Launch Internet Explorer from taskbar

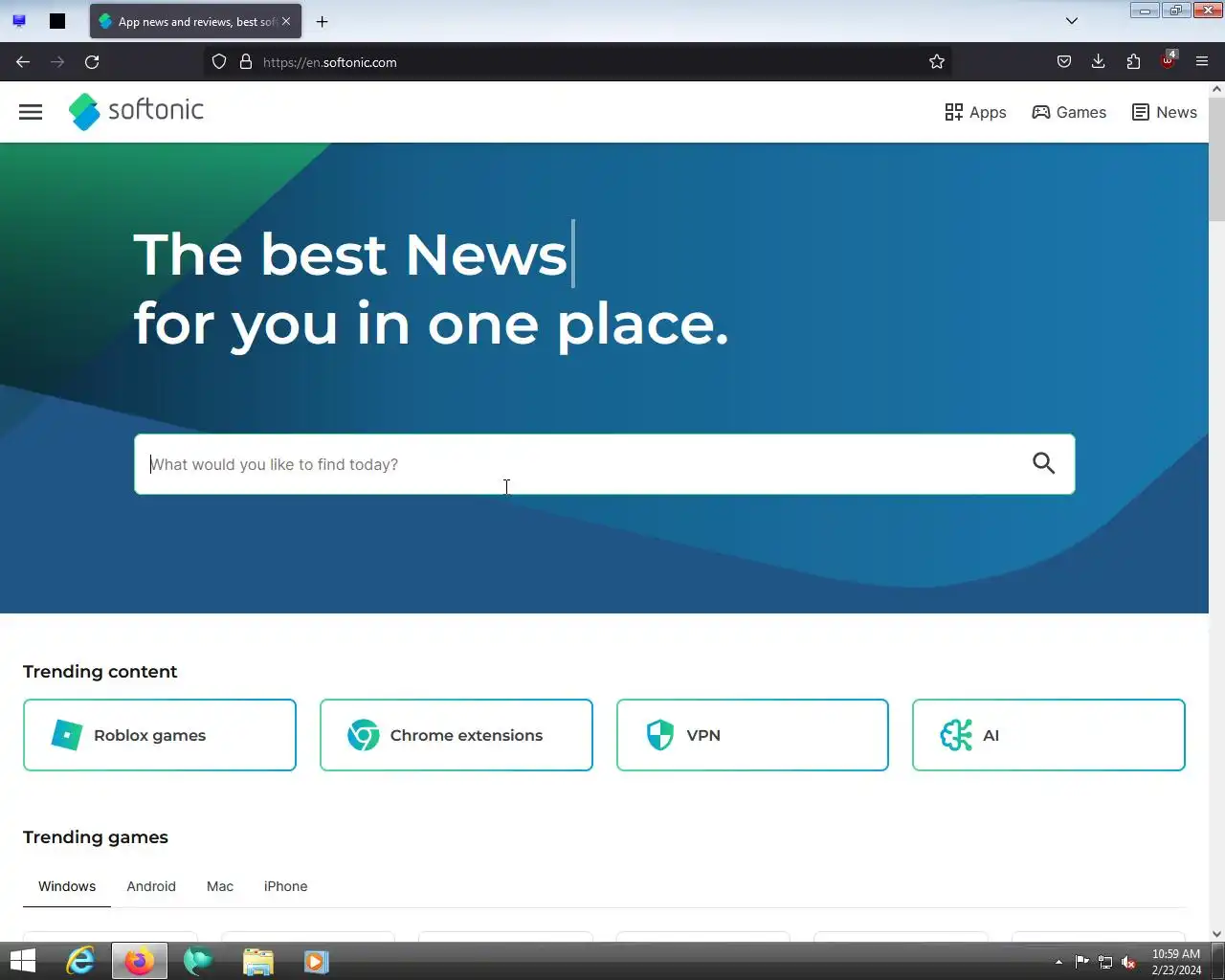pos(80,961)
